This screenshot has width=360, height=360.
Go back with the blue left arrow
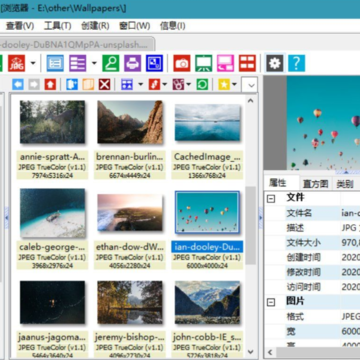pos(18,84)
